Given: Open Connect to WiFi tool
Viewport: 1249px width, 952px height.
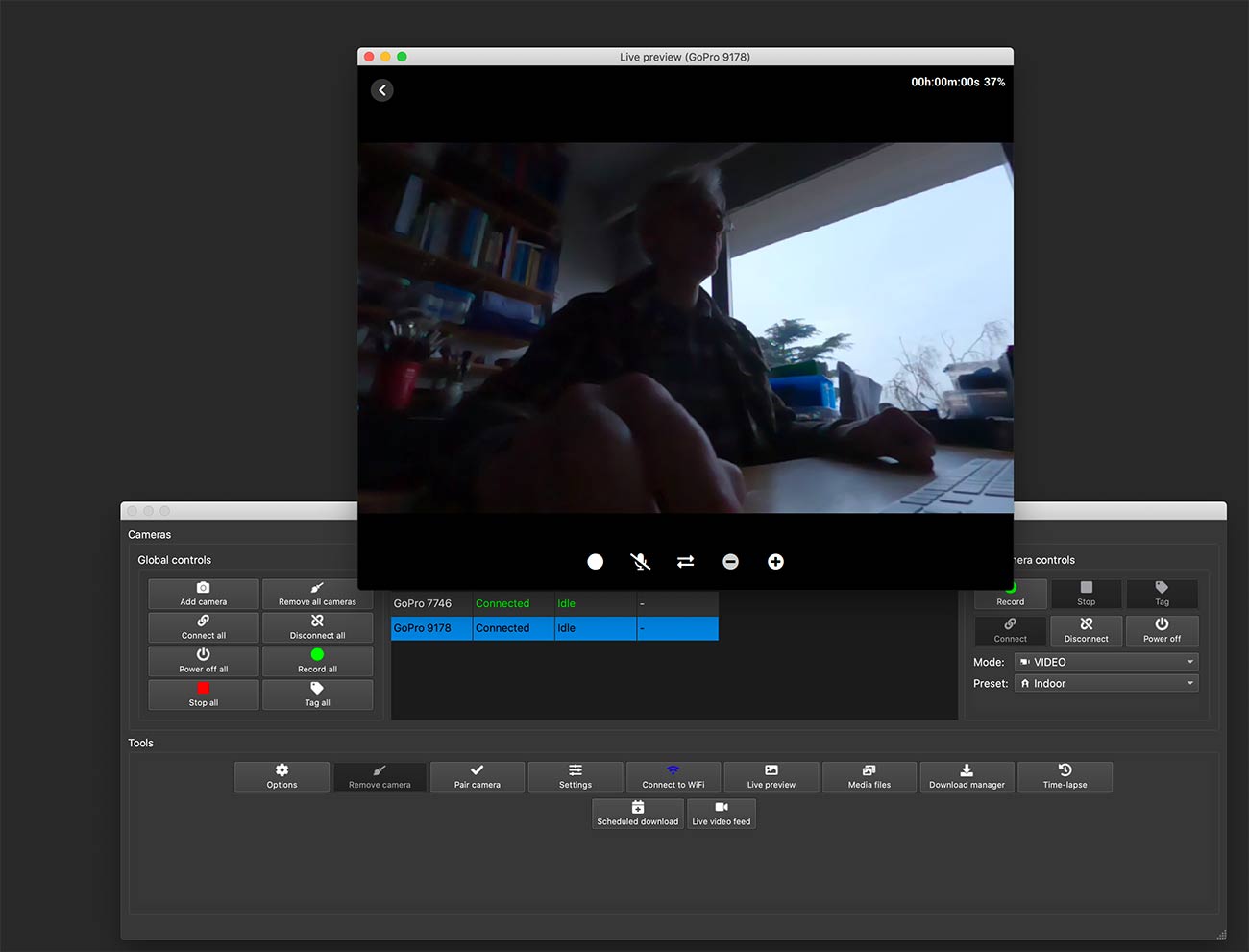Looking at the screenshot, I should (x=673, y=776).
